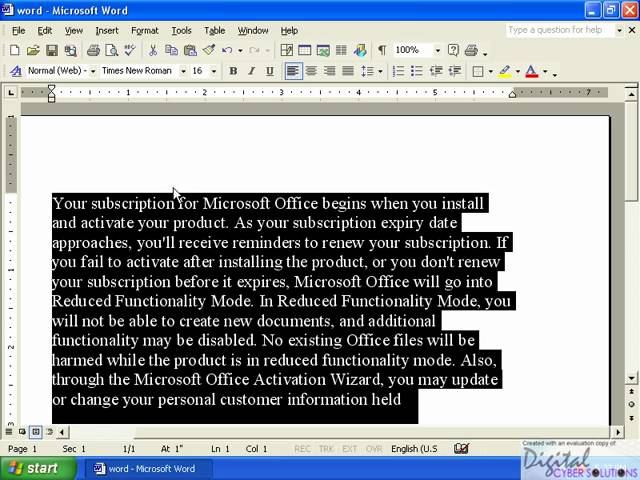Click the Microsoft Word Help icon
Screen dimensions: 640x480
point(453,50)
